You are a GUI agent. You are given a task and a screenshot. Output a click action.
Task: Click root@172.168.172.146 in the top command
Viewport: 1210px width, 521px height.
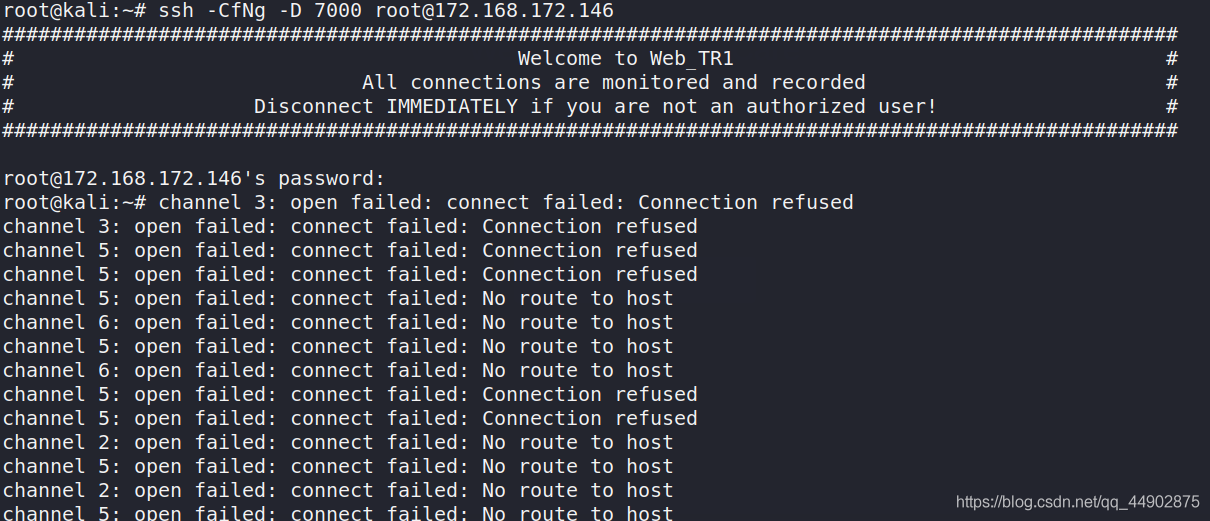[495, 11]
